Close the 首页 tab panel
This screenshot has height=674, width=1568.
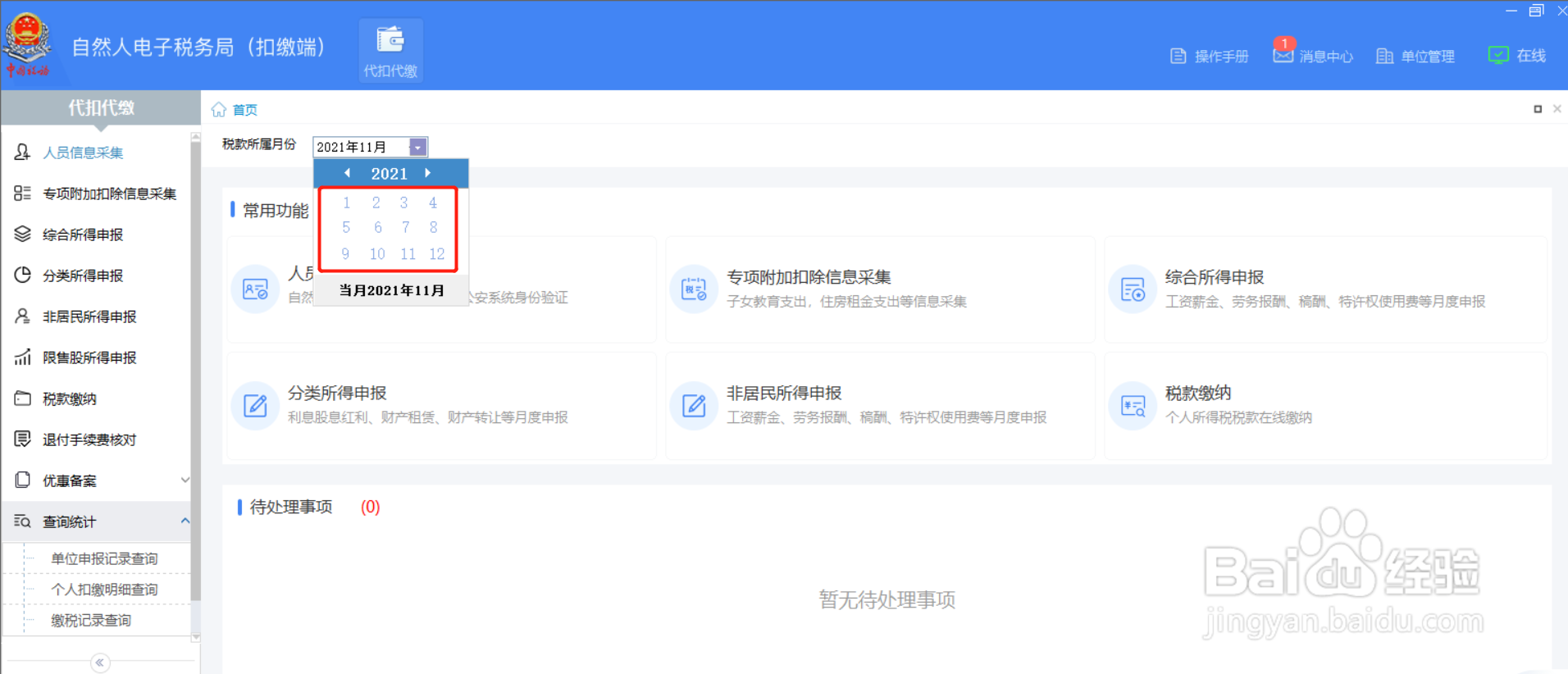[x=1557, y=109]
